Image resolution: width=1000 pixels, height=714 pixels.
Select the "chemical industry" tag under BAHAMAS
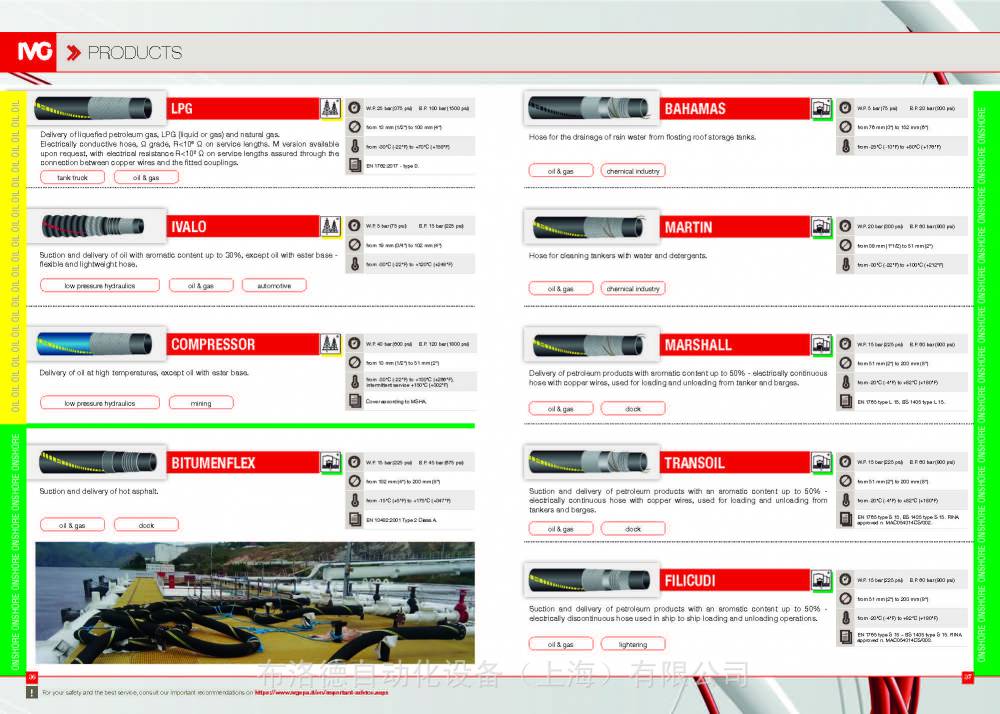[x=633, y=171]
